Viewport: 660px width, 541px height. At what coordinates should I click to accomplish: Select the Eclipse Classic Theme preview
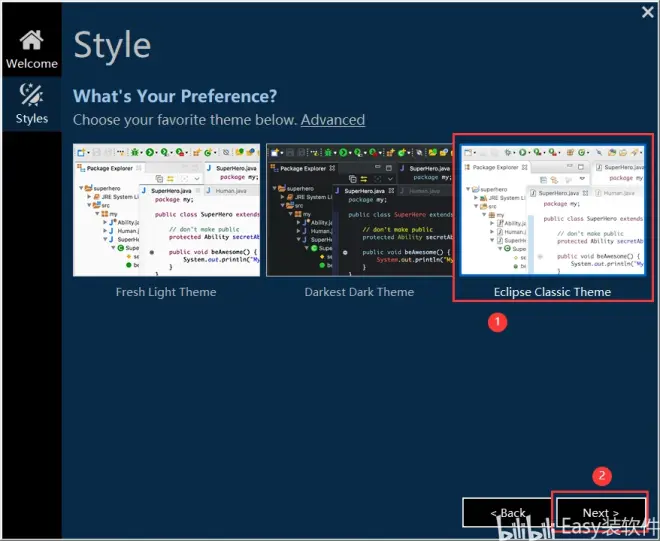tap(553, 210)
